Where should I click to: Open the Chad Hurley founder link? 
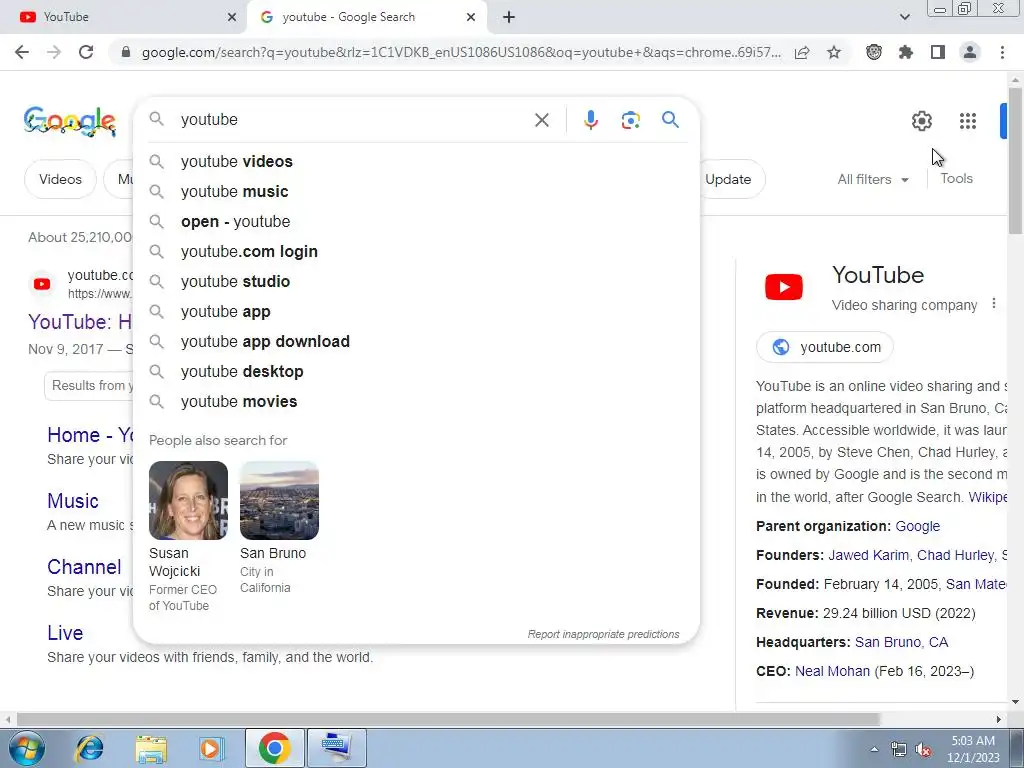955,555
